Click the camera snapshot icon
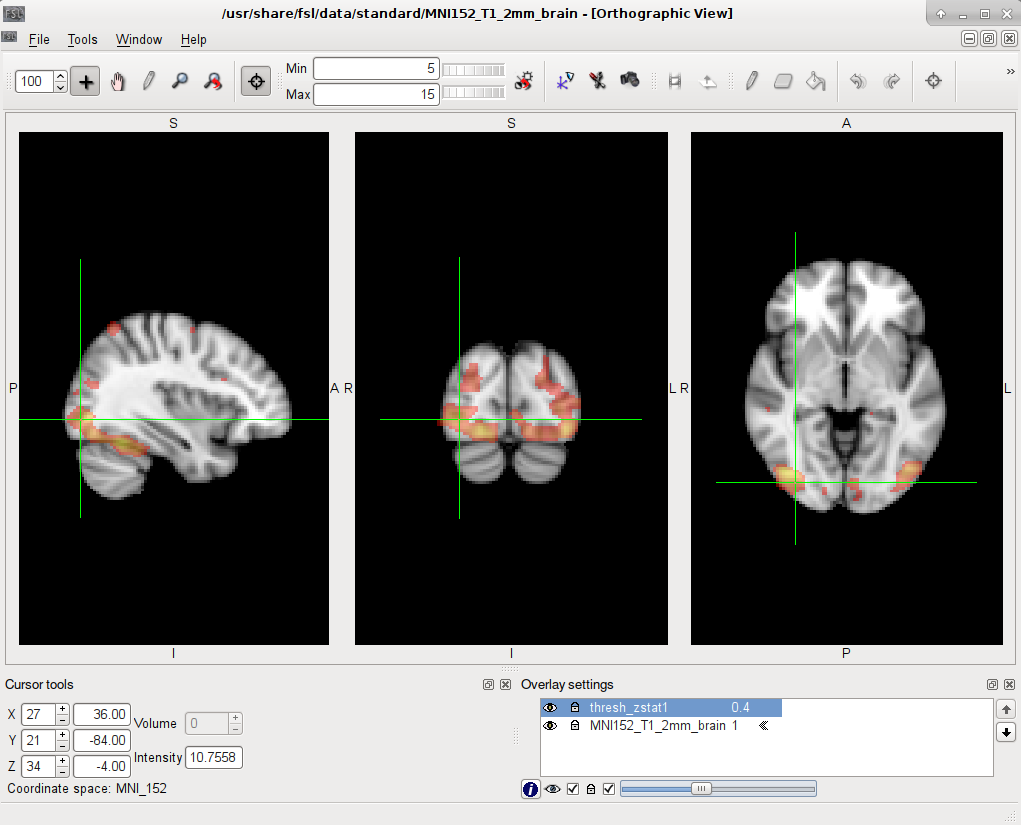 click(x=630, y=80)
